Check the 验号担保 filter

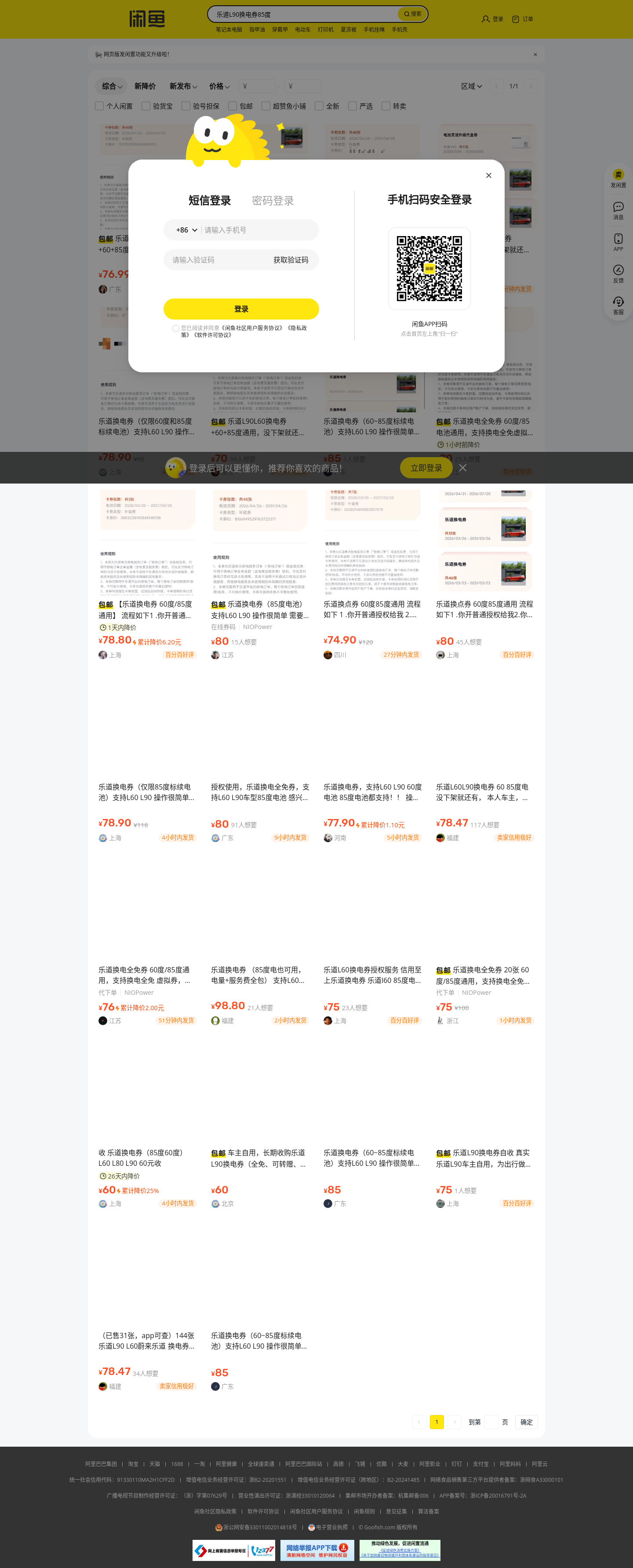[x=186, y=106]
